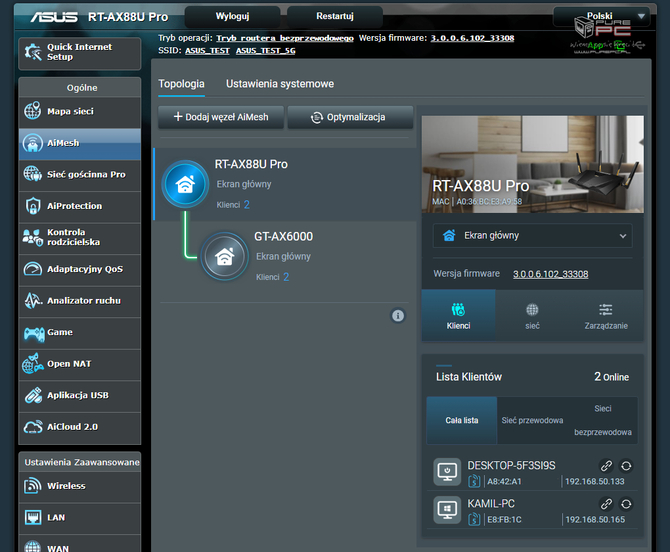670x552 pixels.
Task: Click IP address 192.168.50.133
Action: tap(595, 482)
